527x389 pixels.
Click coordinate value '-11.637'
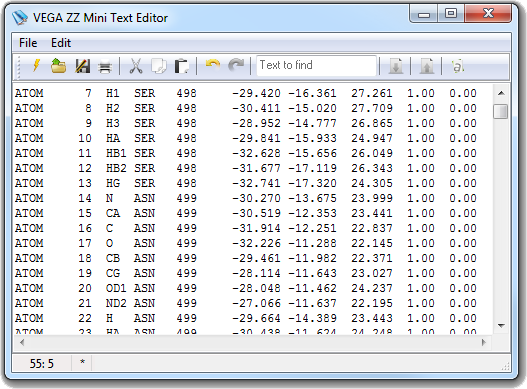(312, 303)
